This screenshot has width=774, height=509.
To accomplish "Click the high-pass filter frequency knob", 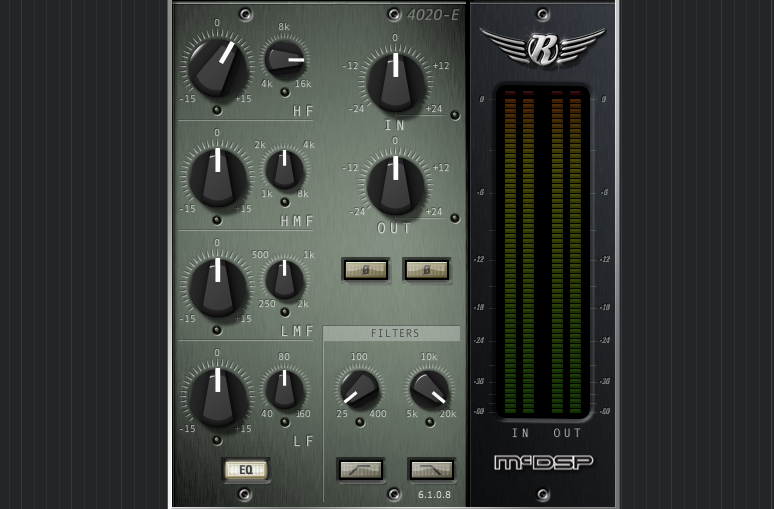I will (x=359, y=389).
